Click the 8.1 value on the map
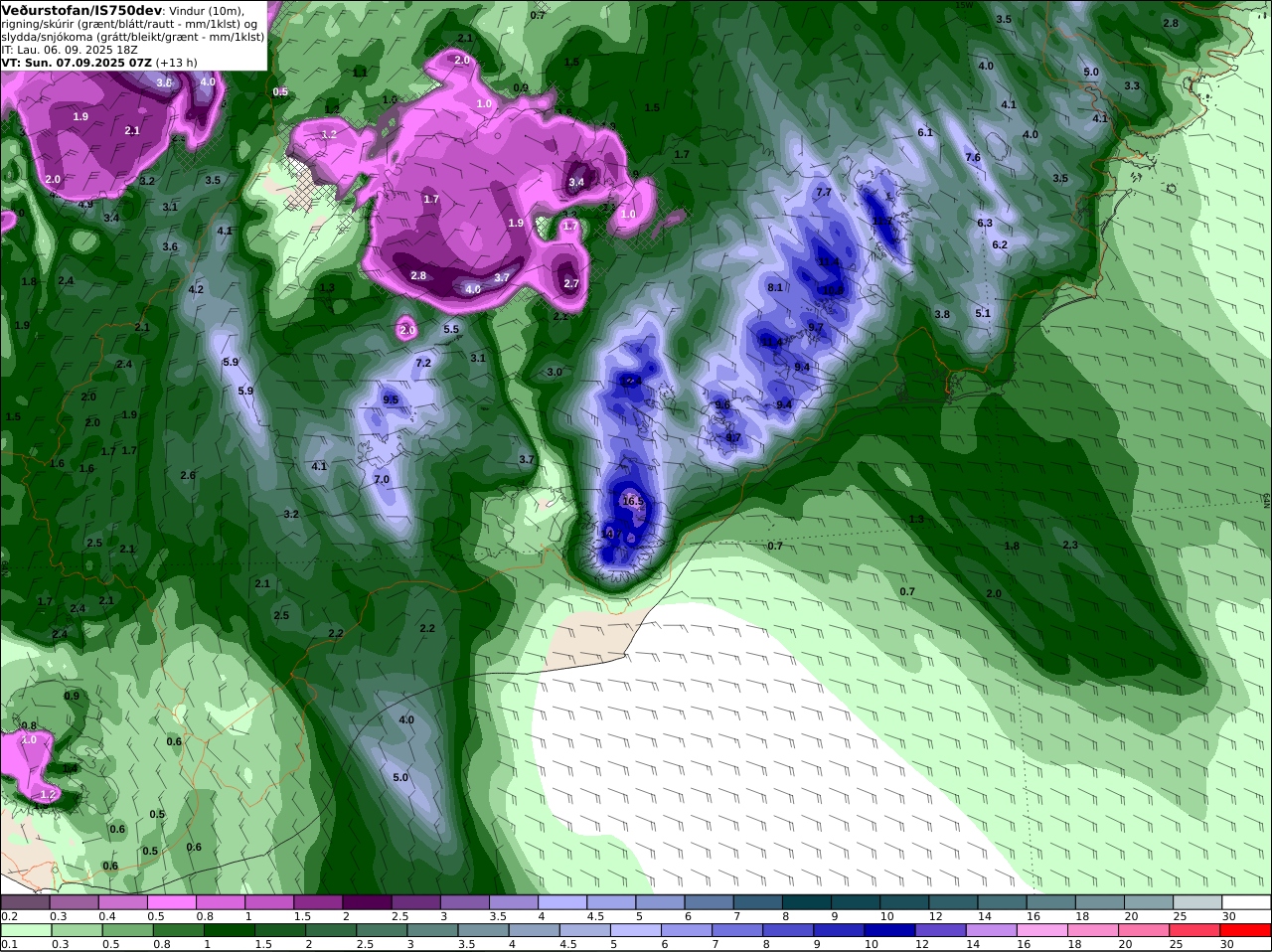 click(775, 287)
